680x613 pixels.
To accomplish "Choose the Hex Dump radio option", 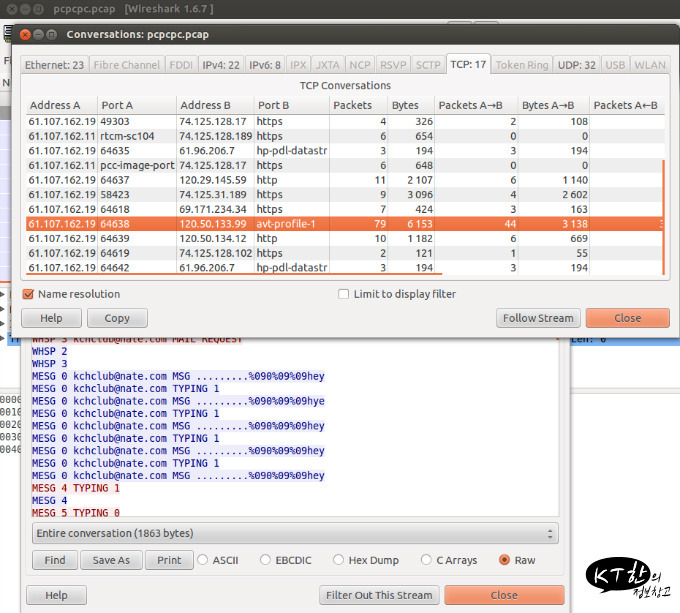I will pyautogui.click(x=338, y=560).
